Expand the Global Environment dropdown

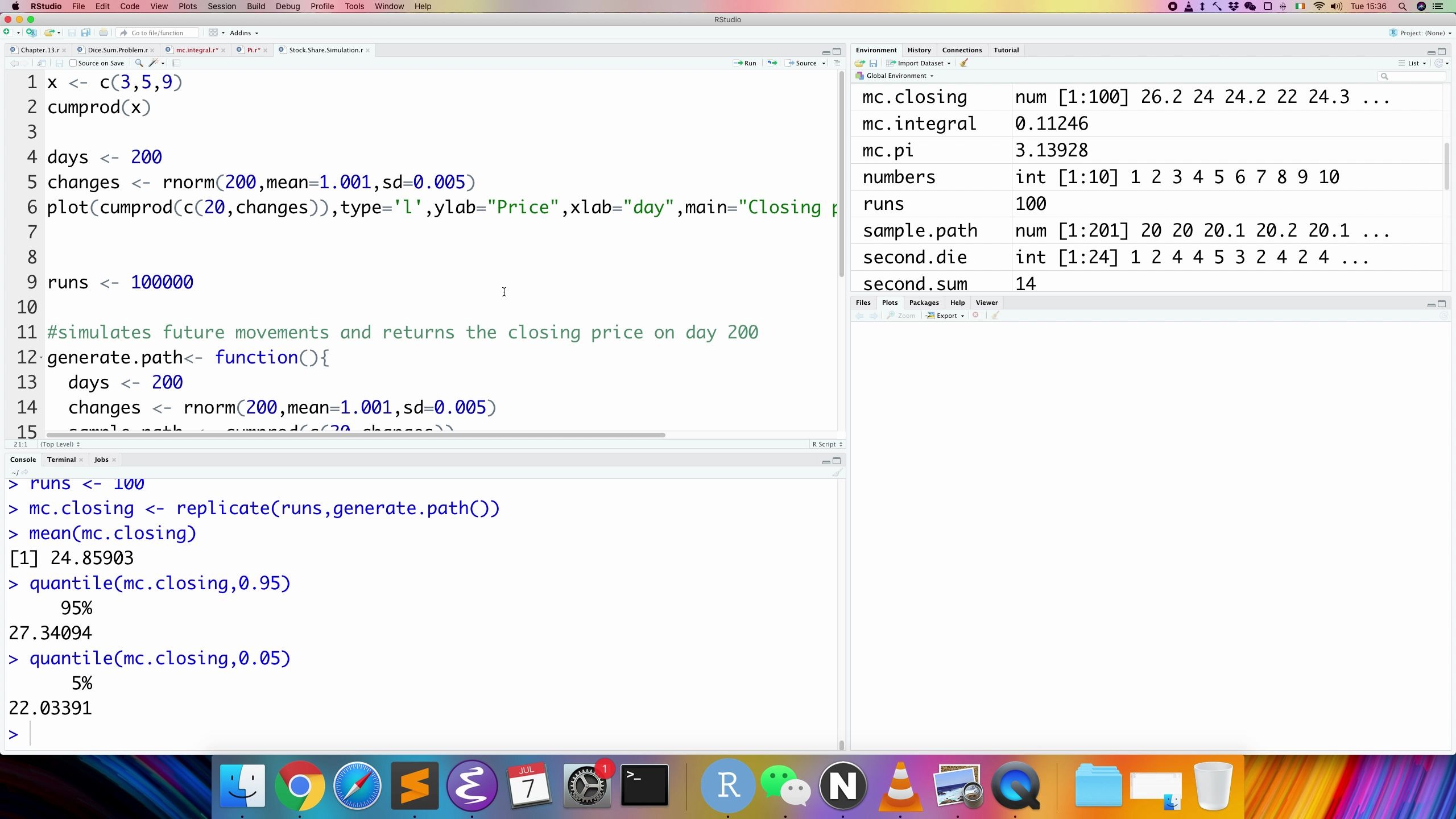[899, 76]
